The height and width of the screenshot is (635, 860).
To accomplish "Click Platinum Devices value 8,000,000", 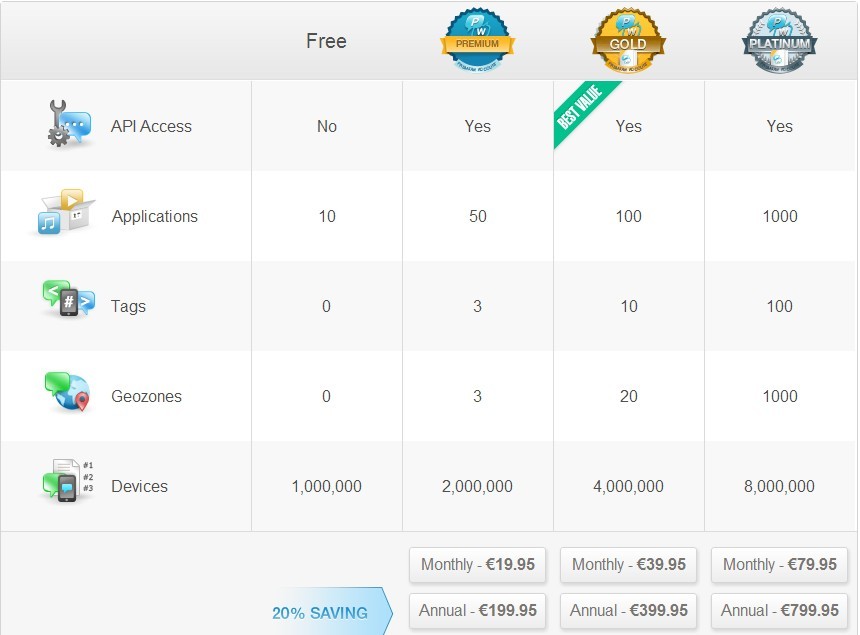I will (779, 486).
